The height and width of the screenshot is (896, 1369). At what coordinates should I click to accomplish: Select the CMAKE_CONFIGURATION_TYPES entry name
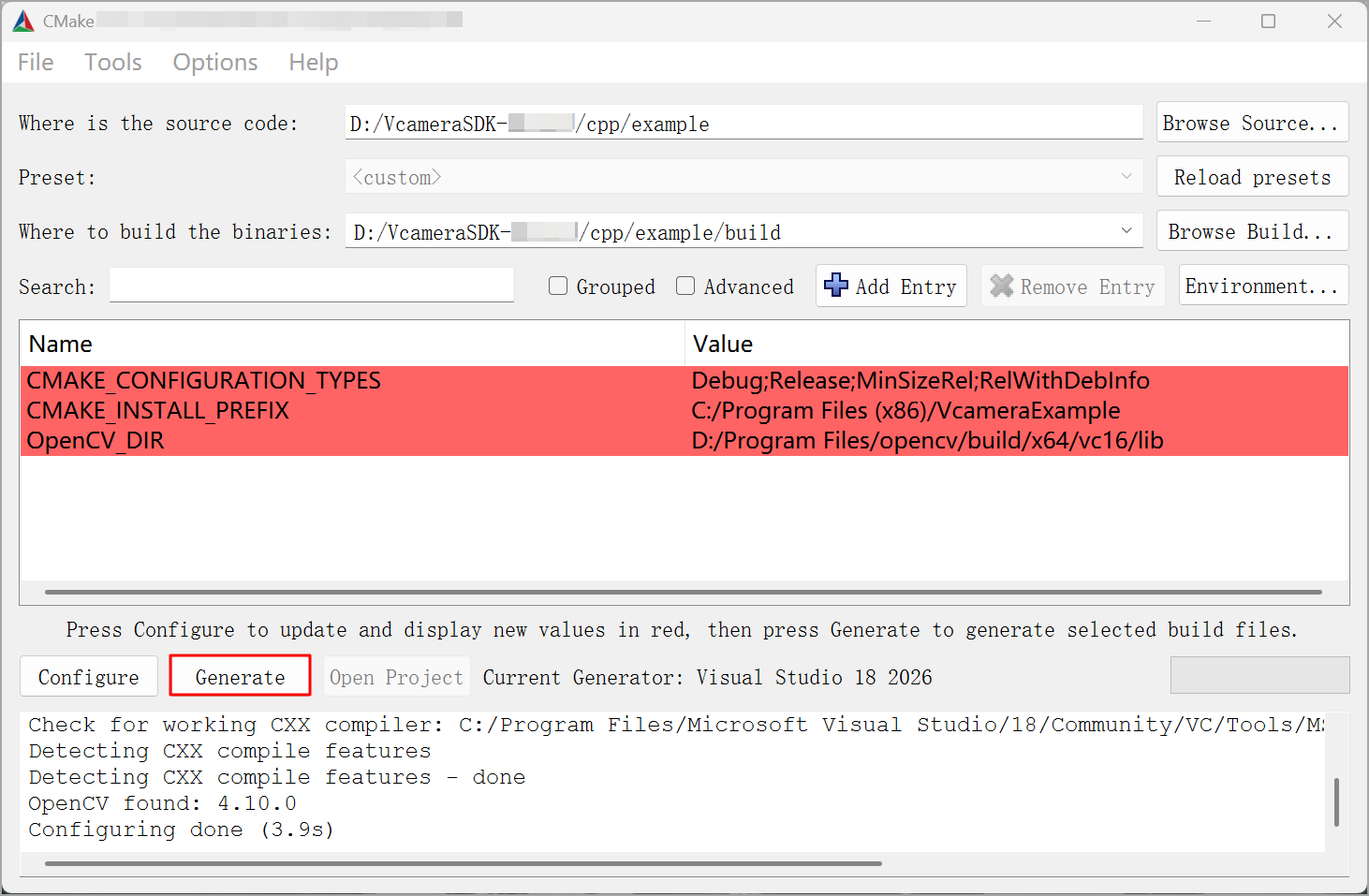click(x=204, y=381)
